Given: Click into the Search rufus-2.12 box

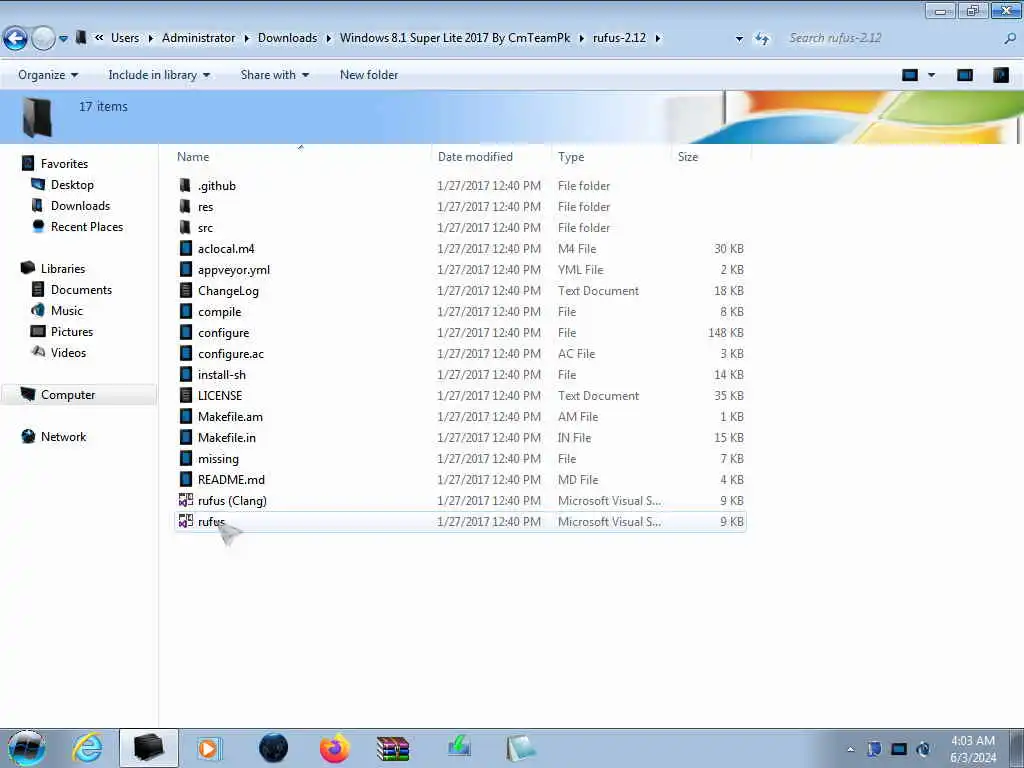Looking at the screenshot, I should tap(891, 39).
